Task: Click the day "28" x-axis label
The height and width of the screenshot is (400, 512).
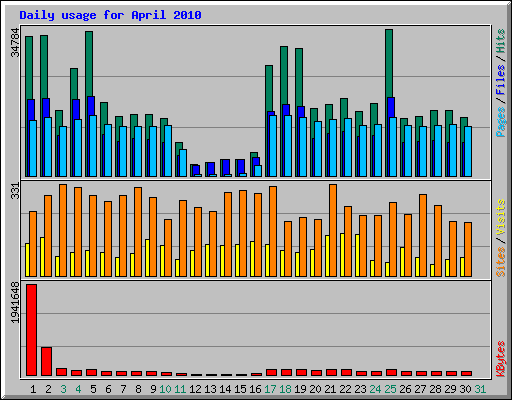Action: point(435,389)
